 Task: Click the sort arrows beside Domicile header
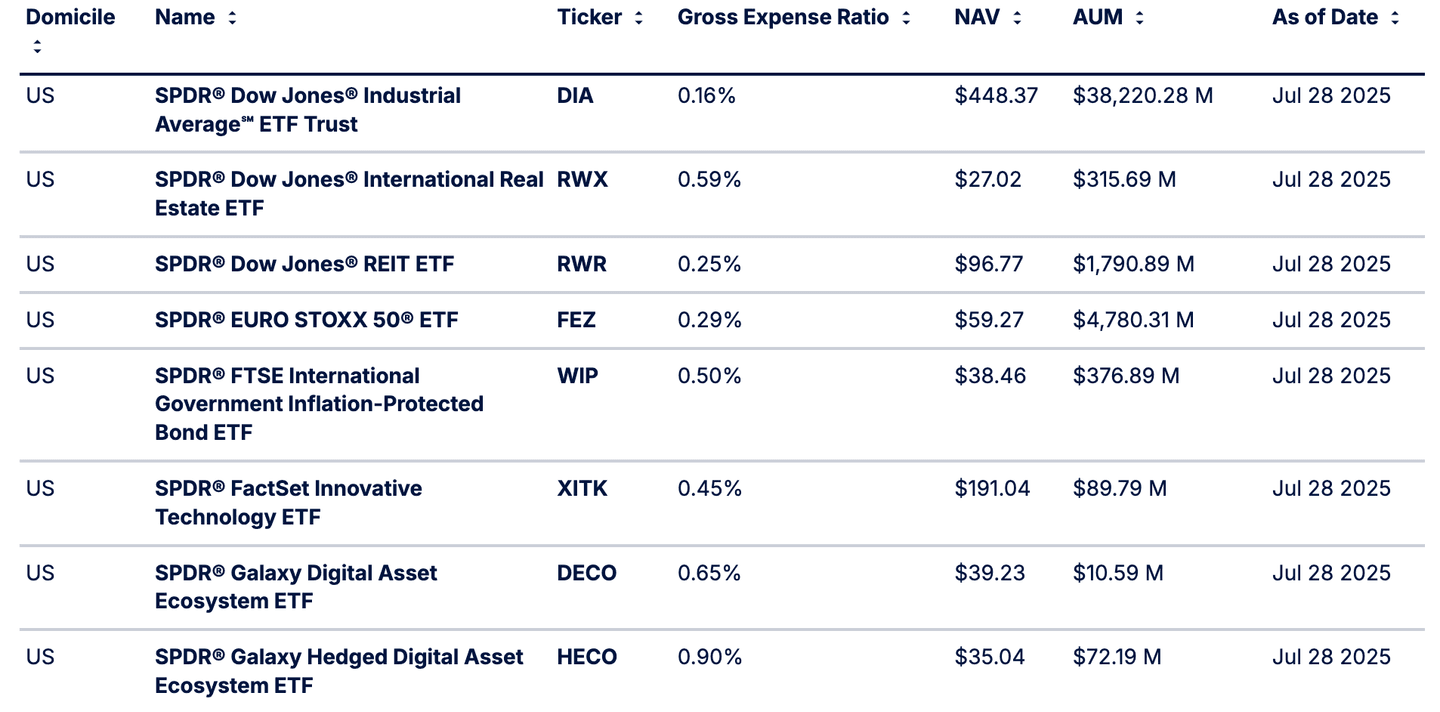click(x=37, y=46)
